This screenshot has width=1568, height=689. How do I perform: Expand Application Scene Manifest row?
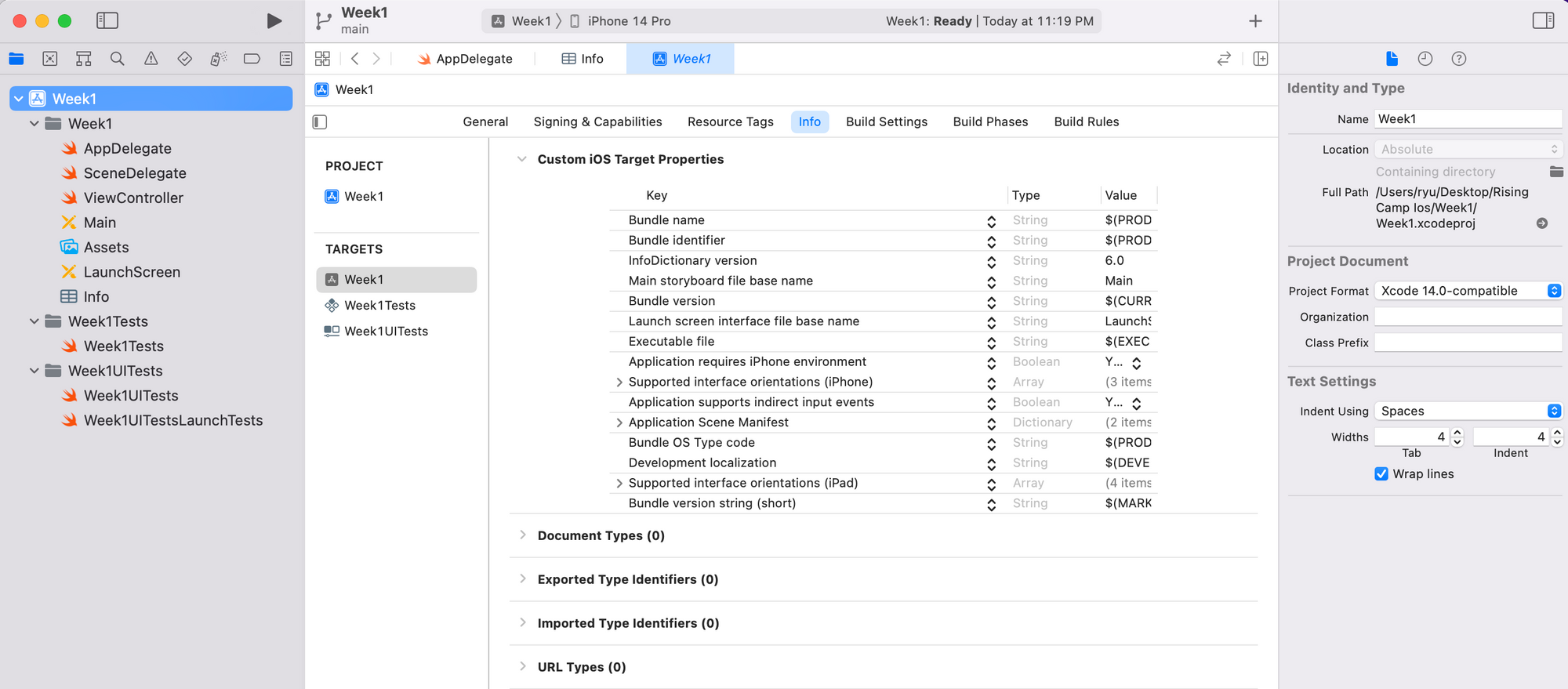click(619, 422)
